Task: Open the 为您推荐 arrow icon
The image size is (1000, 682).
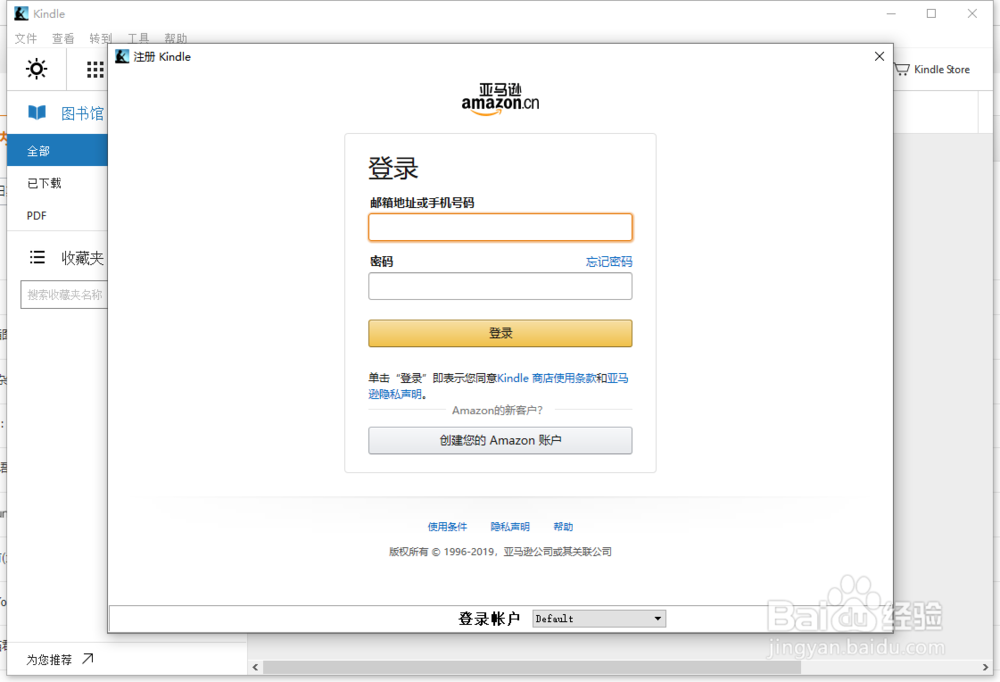Action: tap(88, 658)
